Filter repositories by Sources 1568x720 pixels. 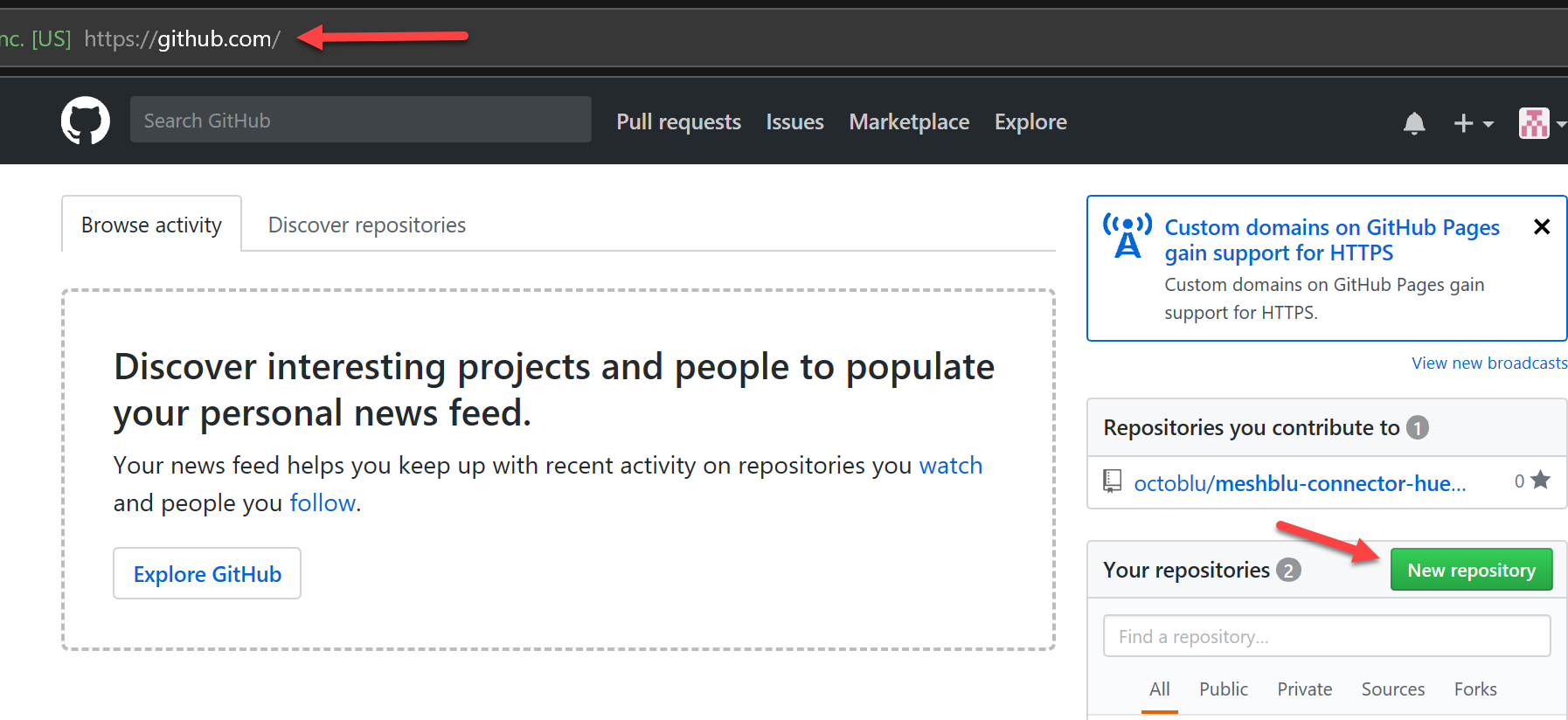1392,689
